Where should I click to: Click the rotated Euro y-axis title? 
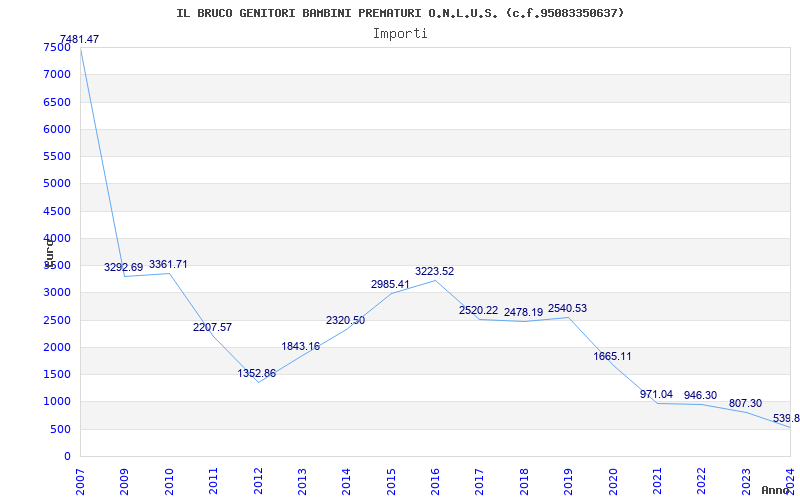[x=49, y=253]
